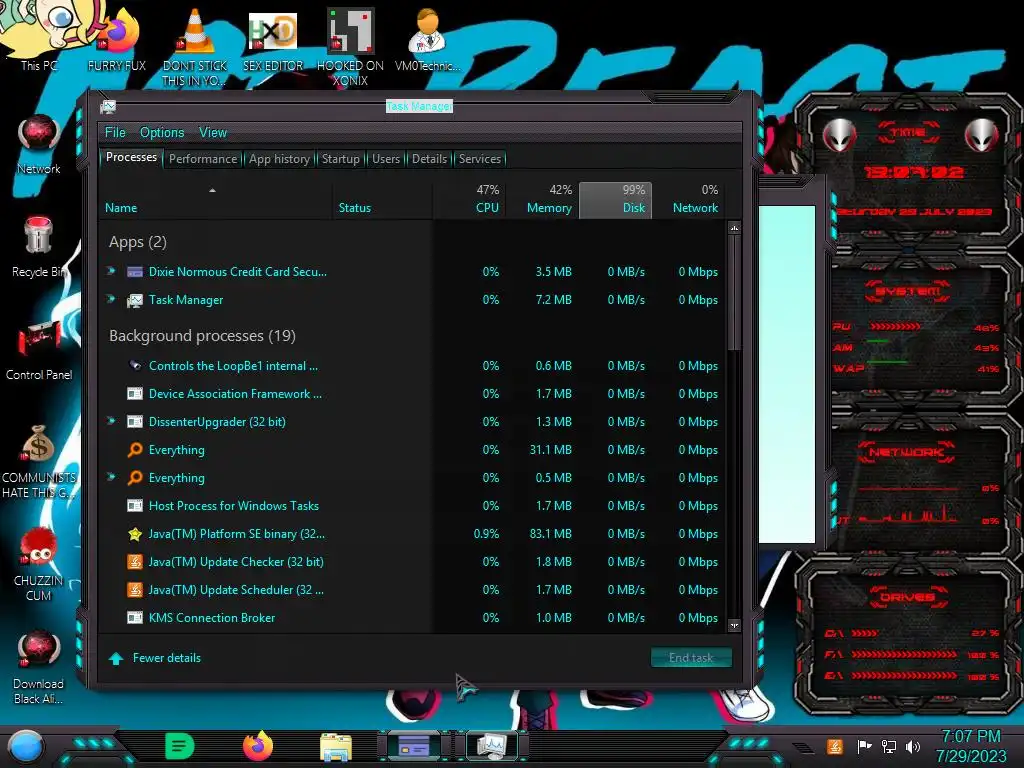Click the process list scrollbar thumb
1024x768 pixels.
tap(734, 293)
